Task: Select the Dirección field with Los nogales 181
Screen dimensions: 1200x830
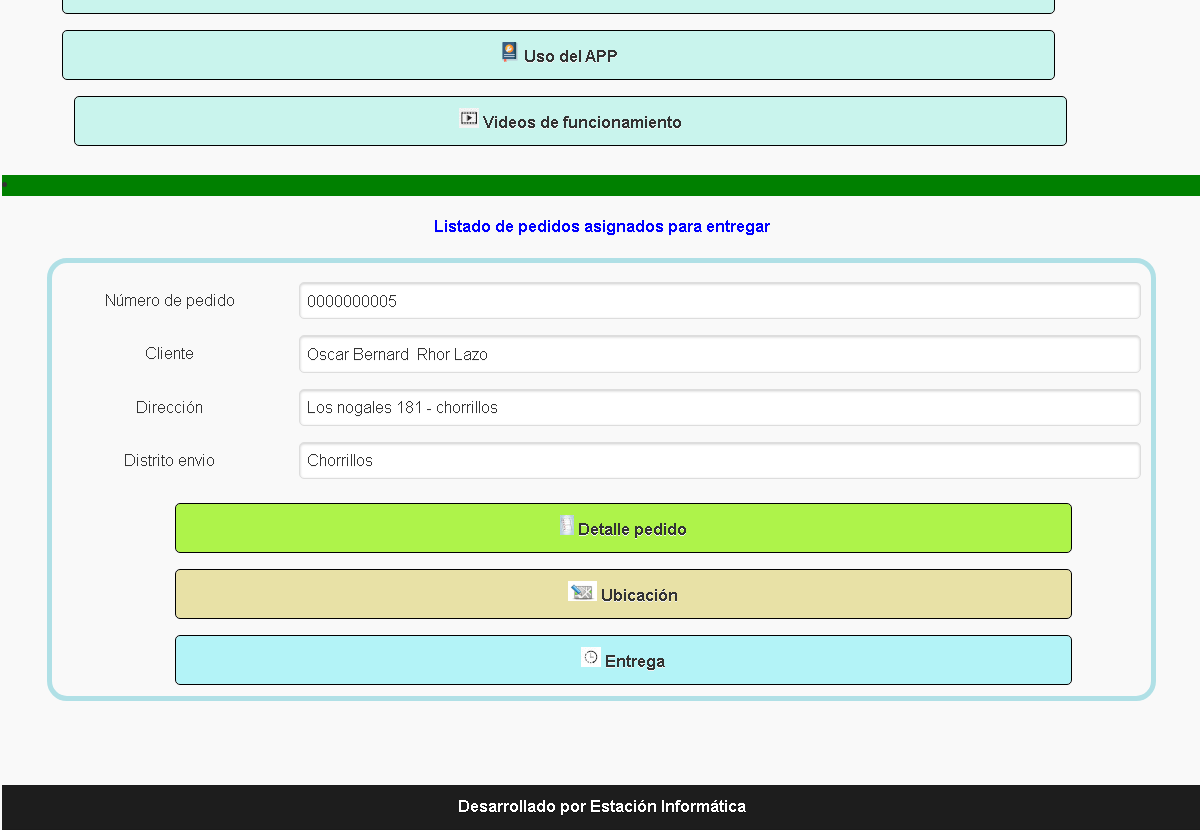Action: pyautogui.click(x=719, y=408)
